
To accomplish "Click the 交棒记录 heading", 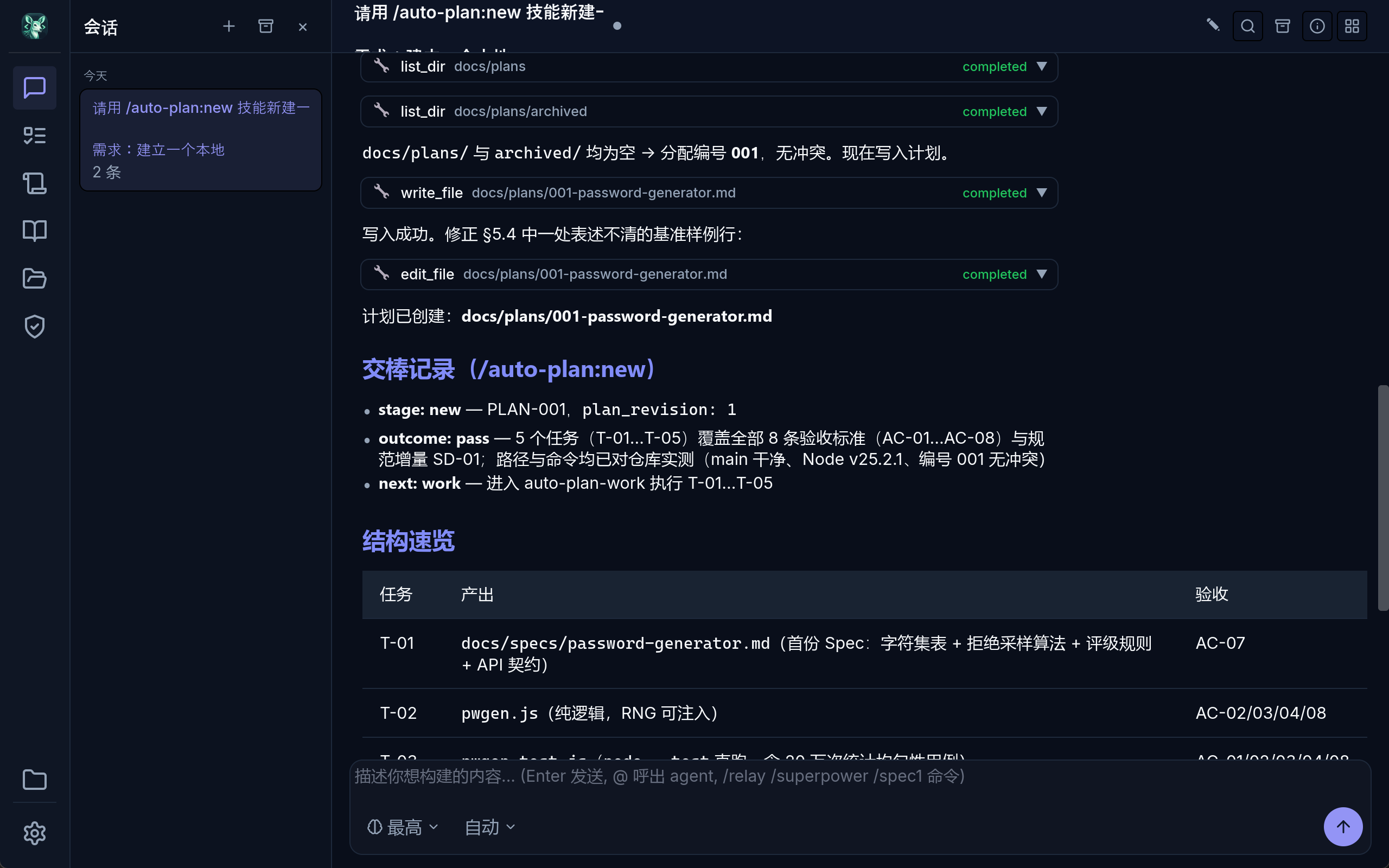I will coord(508,369).
